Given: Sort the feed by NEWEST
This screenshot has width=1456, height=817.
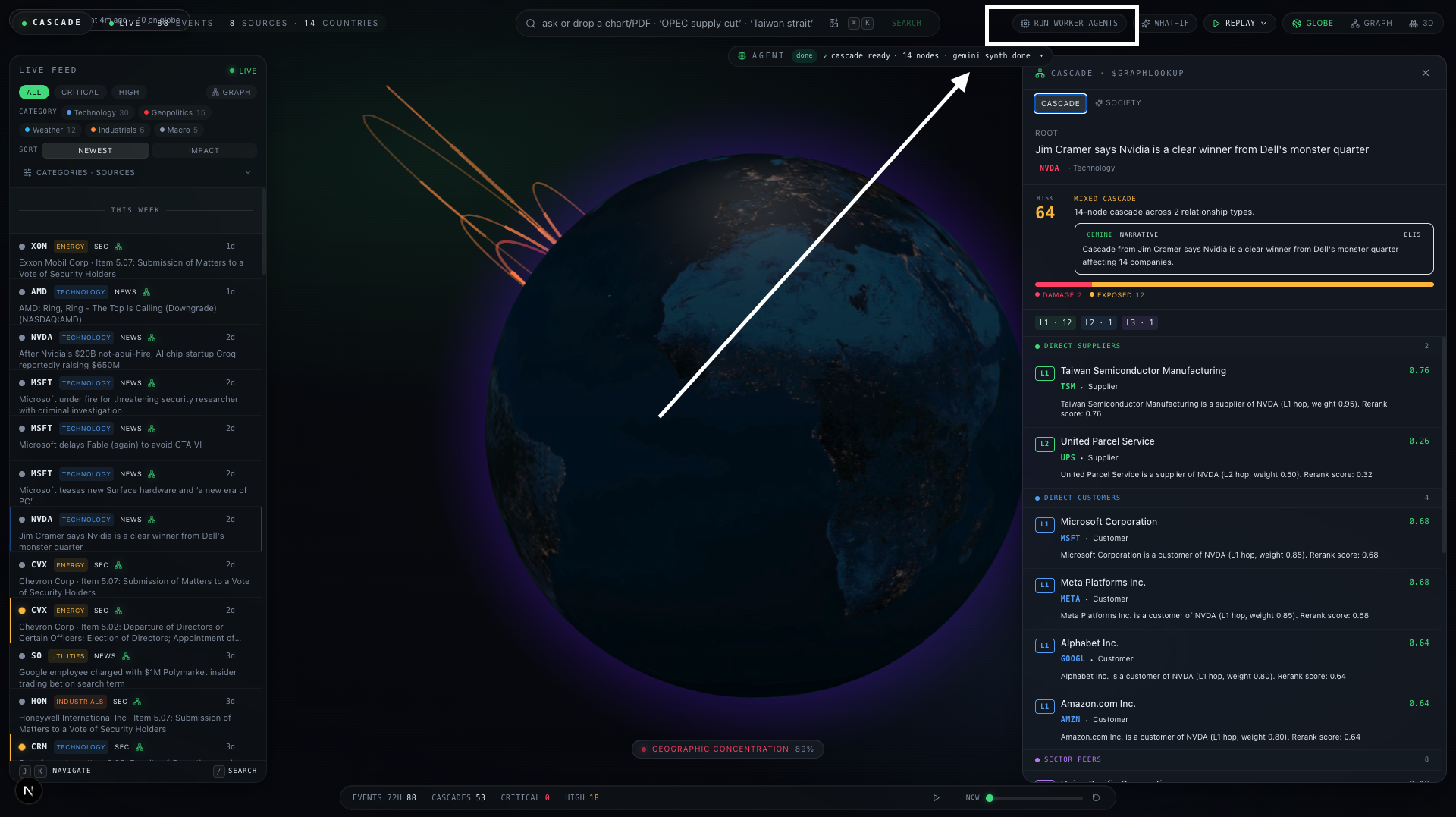Looking at the screenshot, I should tap(96, 151).
